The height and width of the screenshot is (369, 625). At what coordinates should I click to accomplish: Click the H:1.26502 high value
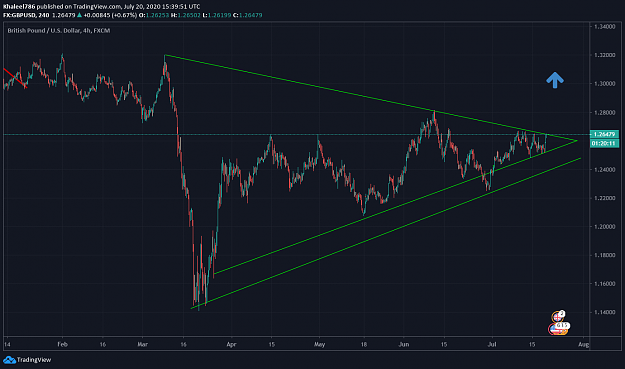point(186,15)
